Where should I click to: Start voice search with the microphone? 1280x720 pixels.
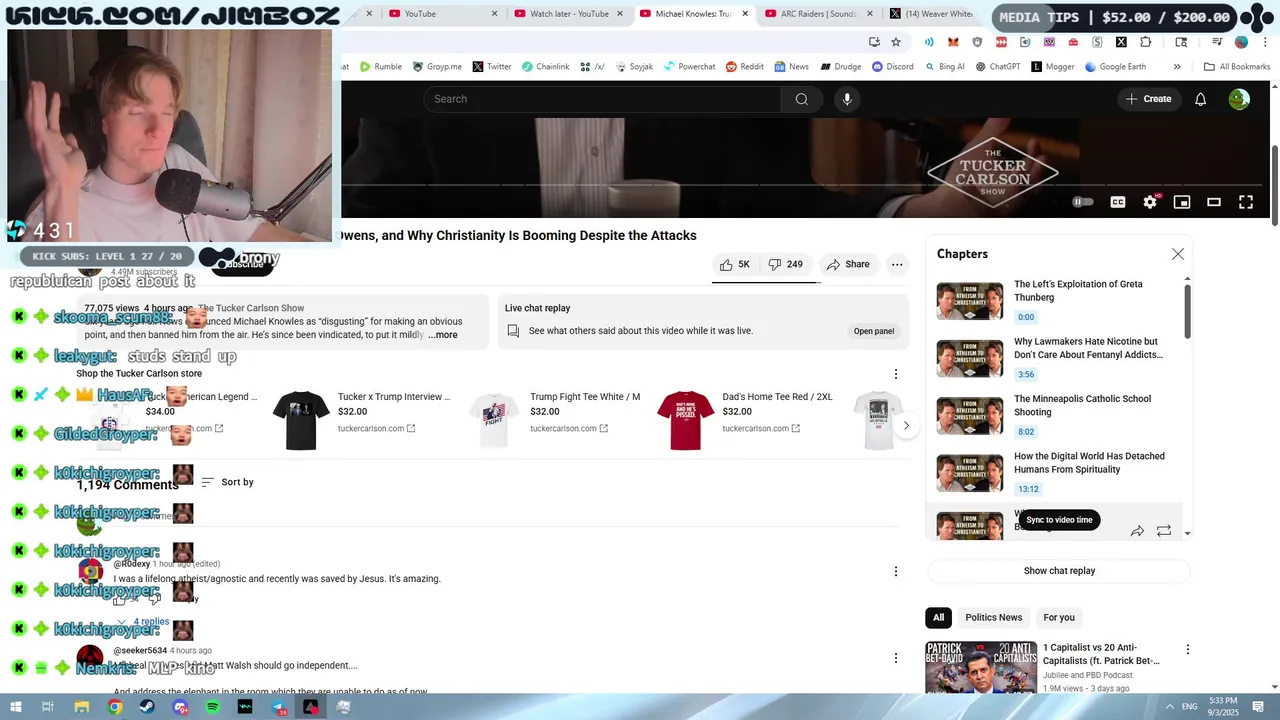847,99
